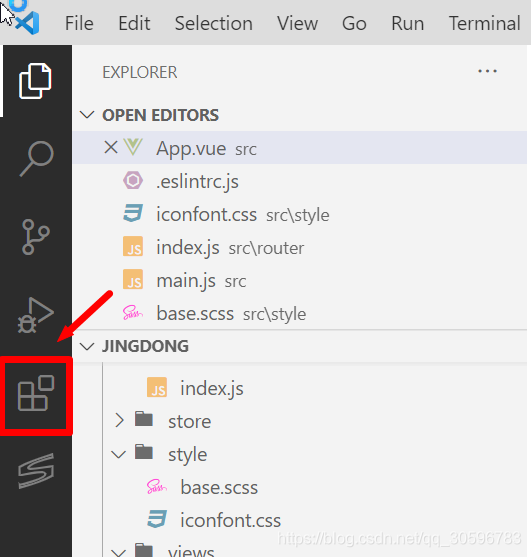The width and height of the screenshot is (531, 557).
Task: Open the Explorer more actions ellipsis
Action: [x=487, y=71]
